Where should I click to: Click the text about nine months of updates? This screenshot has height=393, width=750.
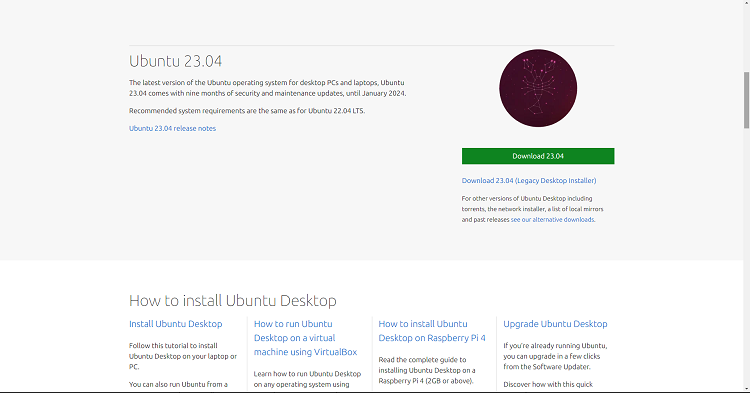pos(267,88)
